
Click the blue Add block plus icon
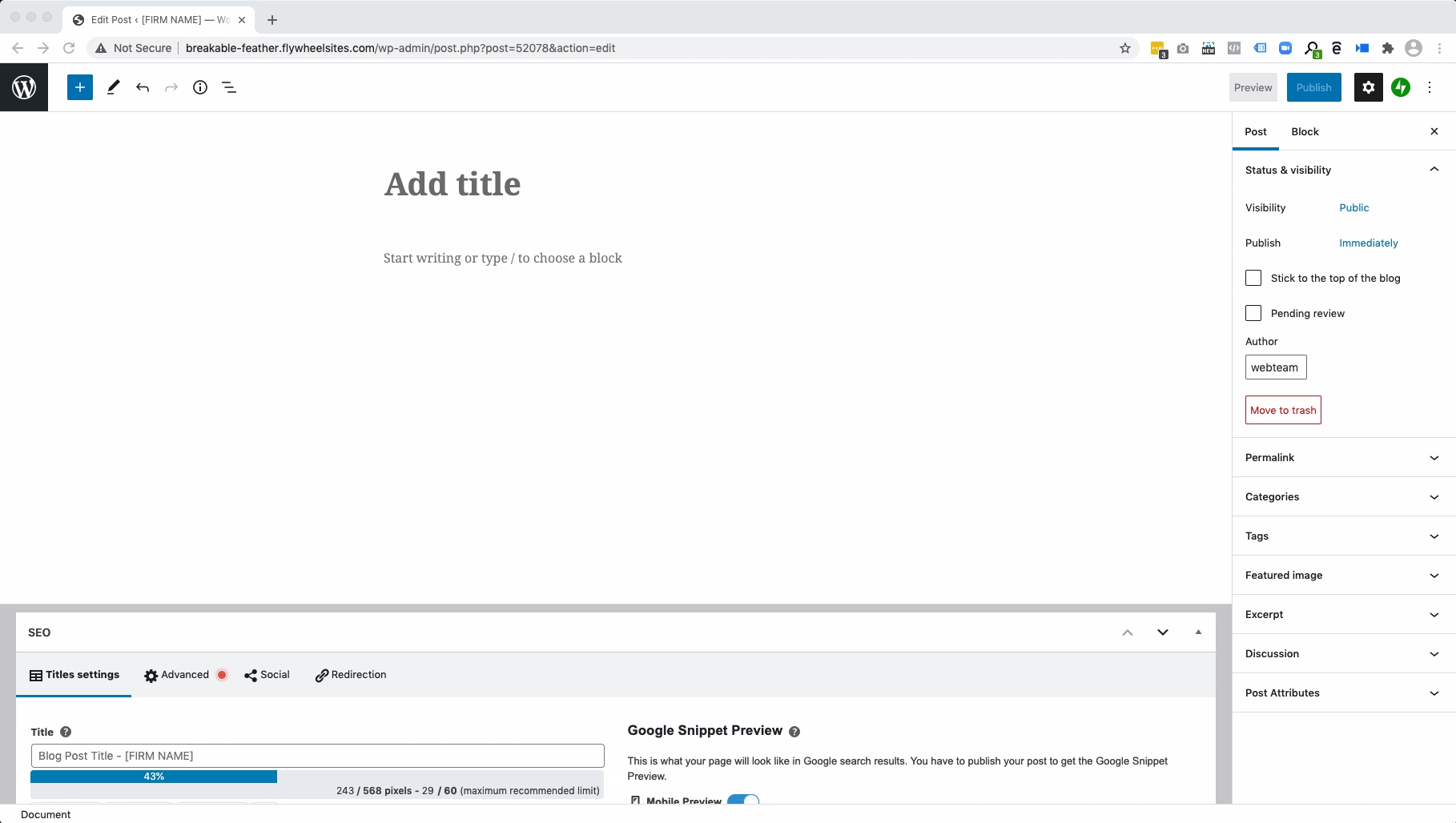click(x=80, y=87)
